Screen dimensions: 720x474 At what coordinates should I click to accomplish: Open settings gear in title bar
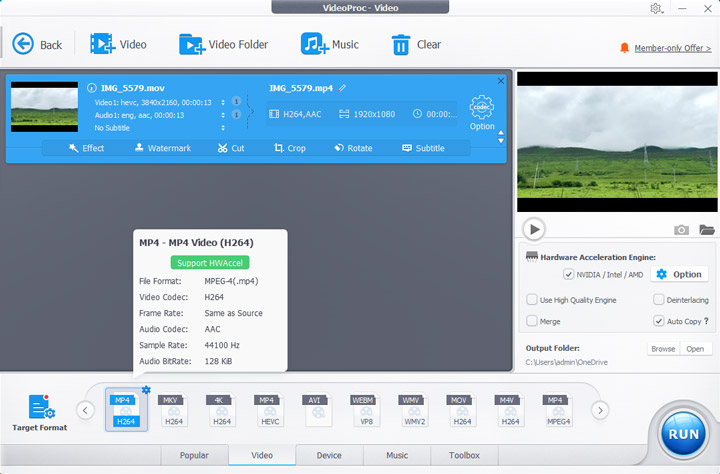[656, 8]
